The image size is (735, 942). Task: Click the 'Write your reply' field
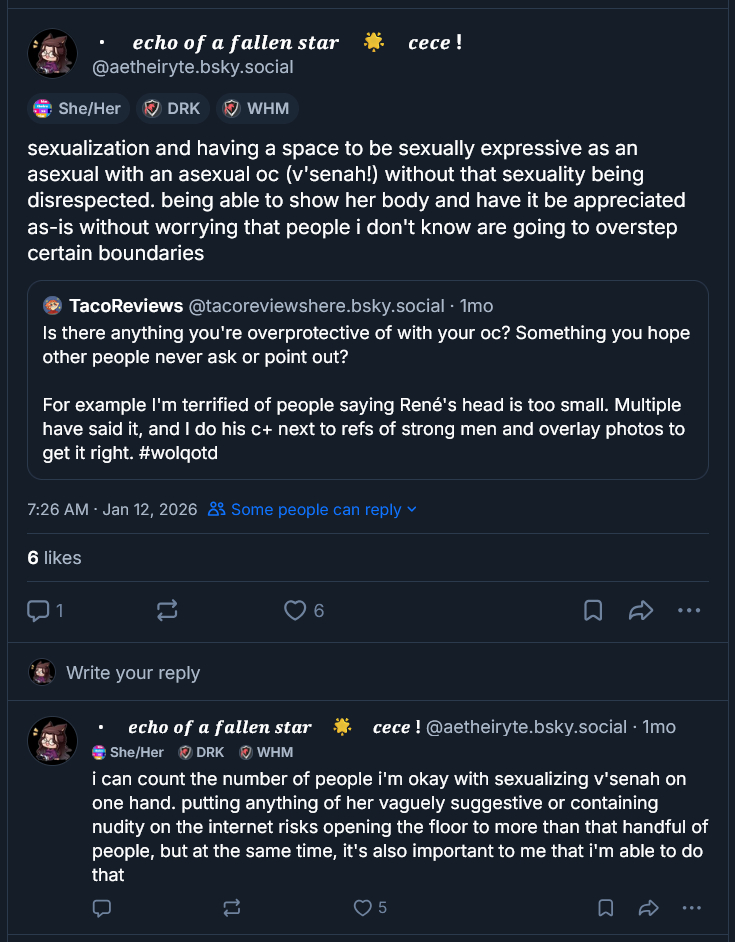tap(133, 673)
